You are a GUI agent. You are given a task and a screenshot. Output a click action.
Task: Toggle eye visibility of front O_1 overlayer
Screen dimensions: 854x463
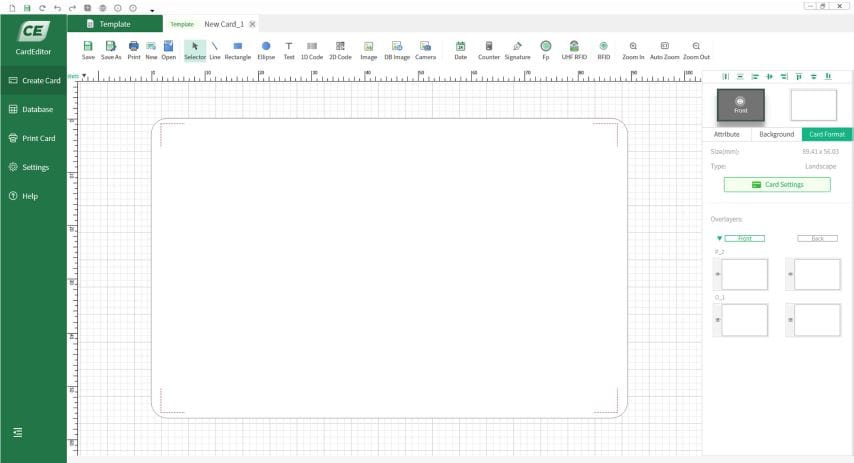coord(717,320)
